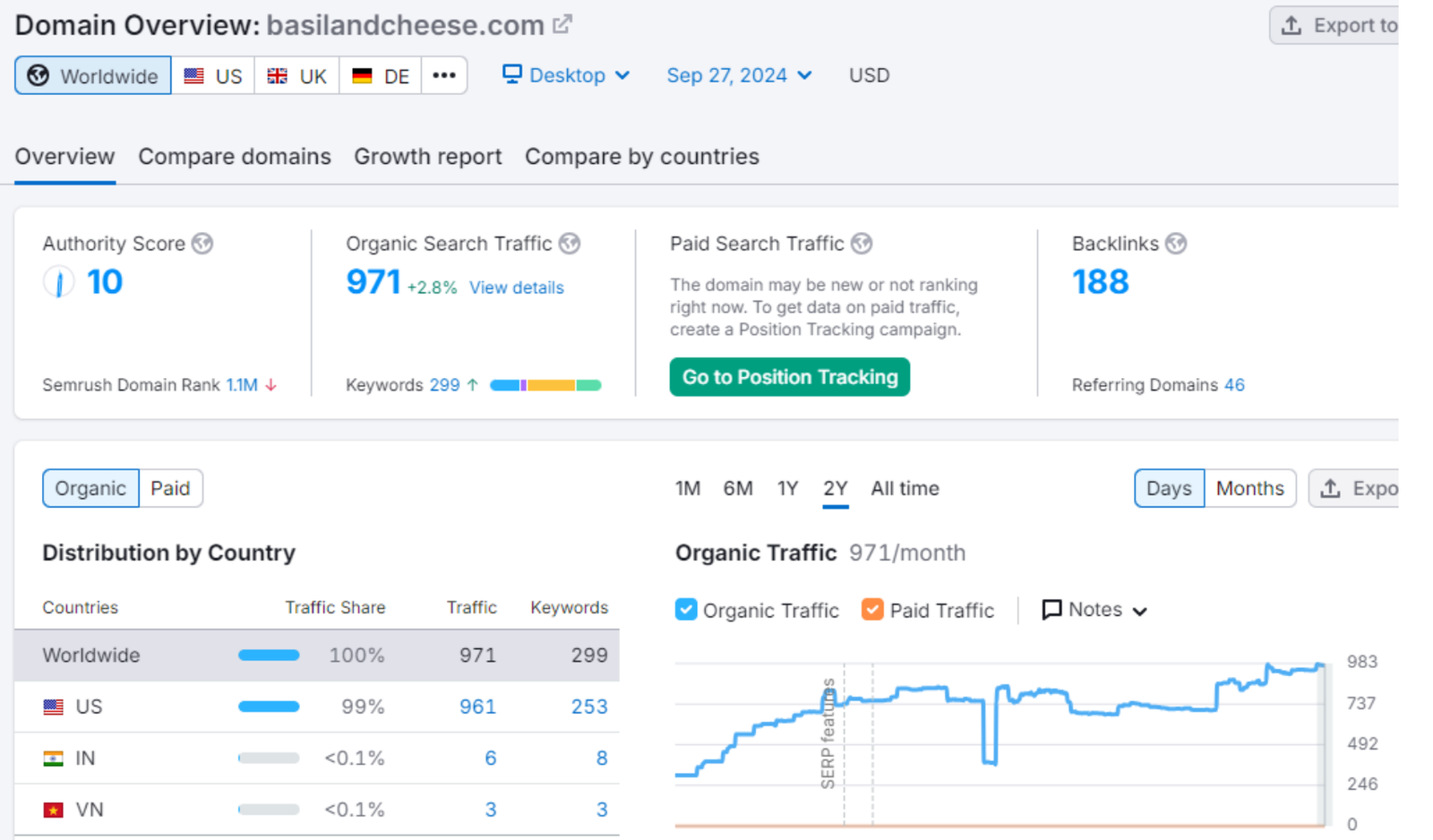Image resolution: width=1433 pixels, height=840 pixels.
Task: Click the Vietnam flag in country table
Action: (x=54, y=810)
